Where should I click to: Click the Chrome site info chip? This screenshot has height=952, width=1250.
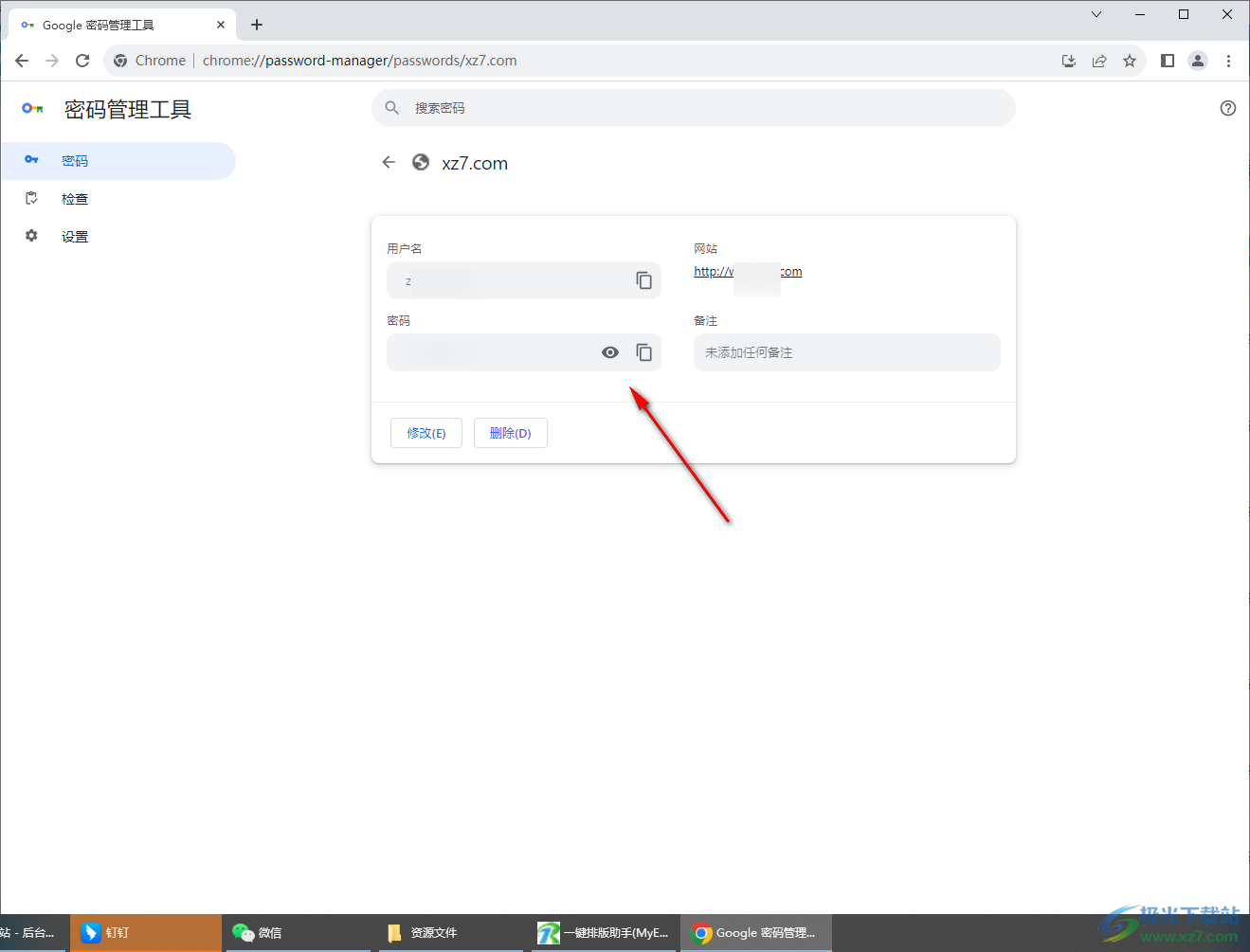(150, 61)
